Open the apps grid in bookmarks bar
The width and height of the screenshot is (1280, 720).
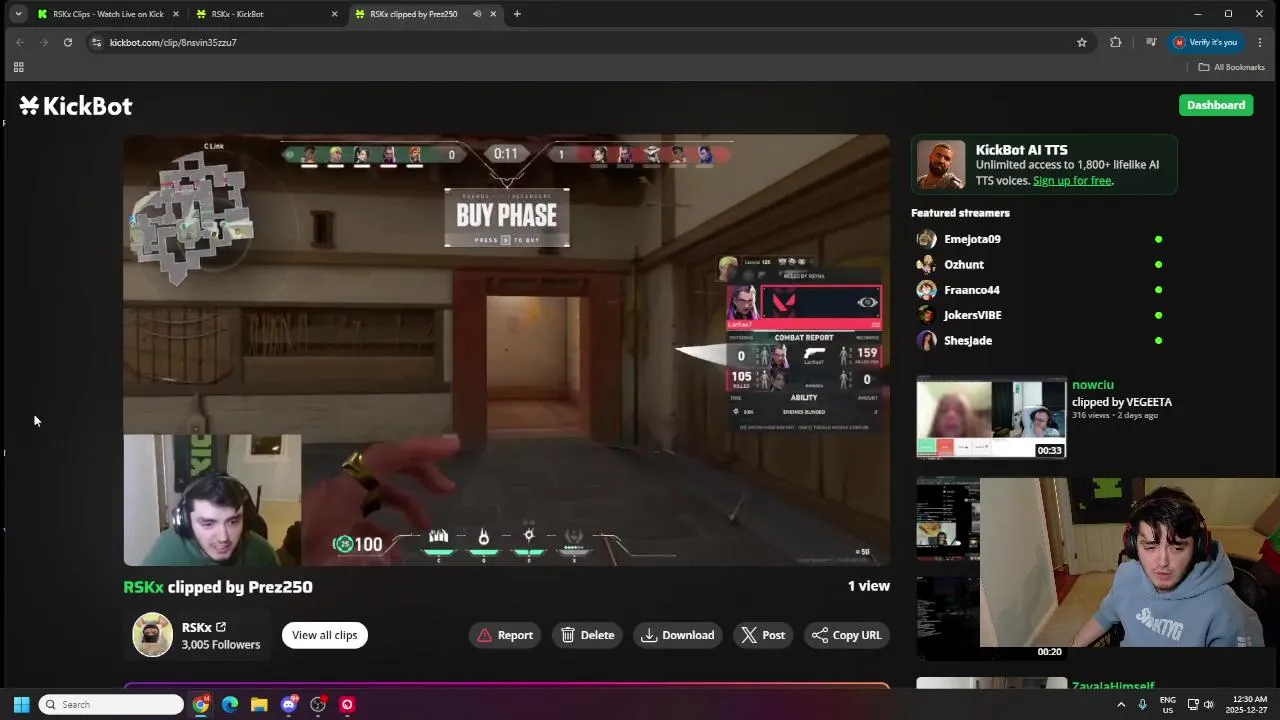pos(18,67)
